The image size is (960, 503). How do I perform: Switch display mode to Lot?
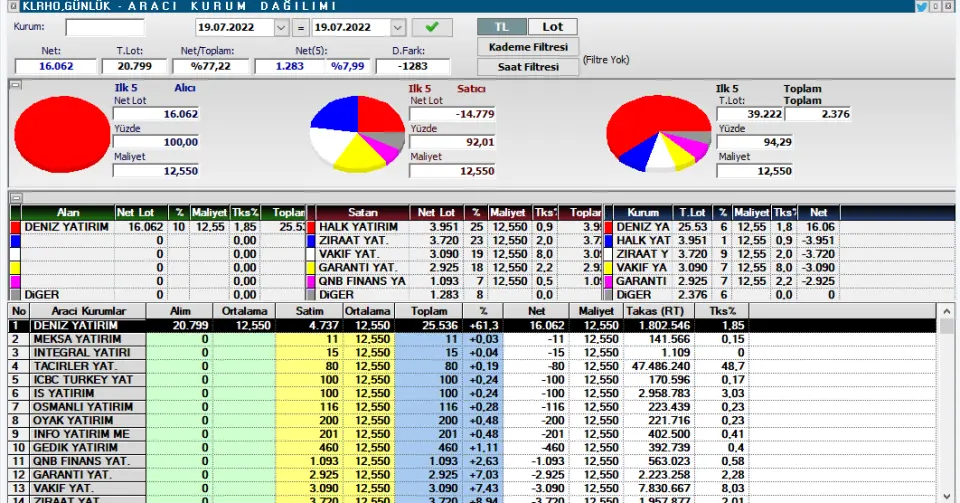point(552,26)
